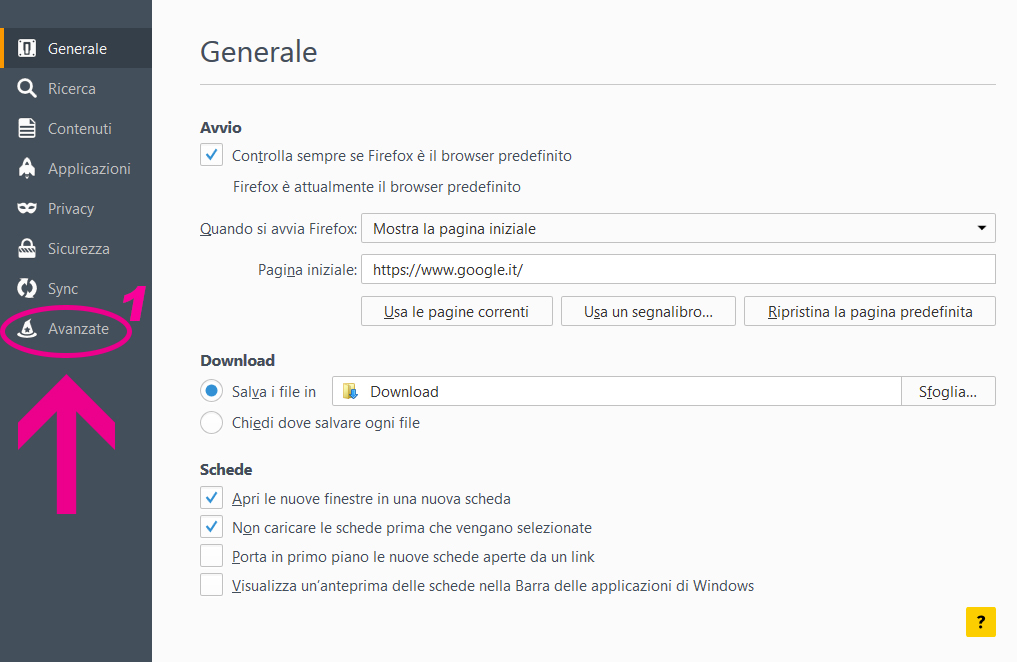Image resolution: width=1017 pixels, height=662 pixels.
Task: Click the Download folder icon
Action: tap(350, 391)
